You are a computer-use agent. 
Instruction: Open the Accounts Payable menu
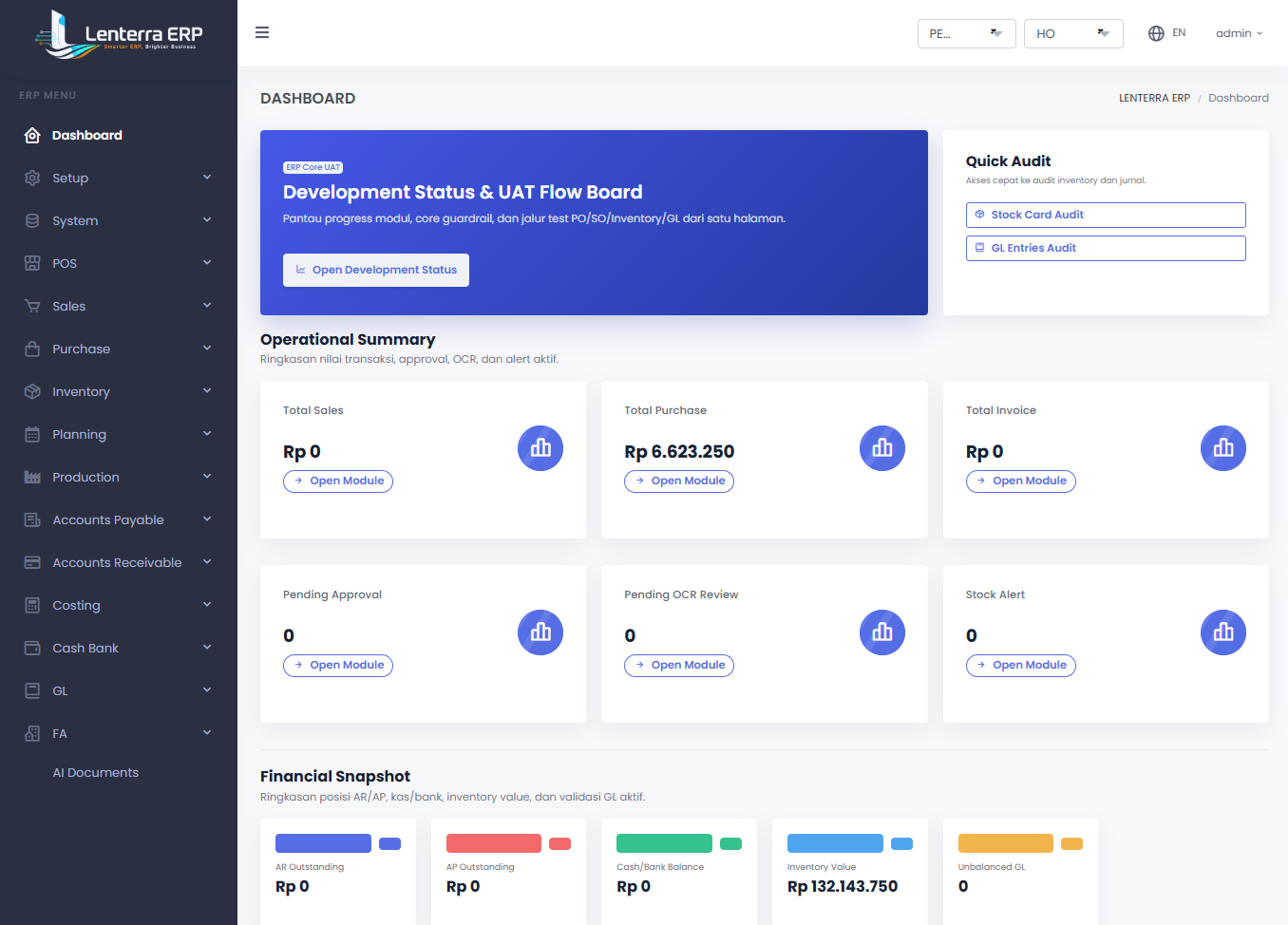point(119,519)
